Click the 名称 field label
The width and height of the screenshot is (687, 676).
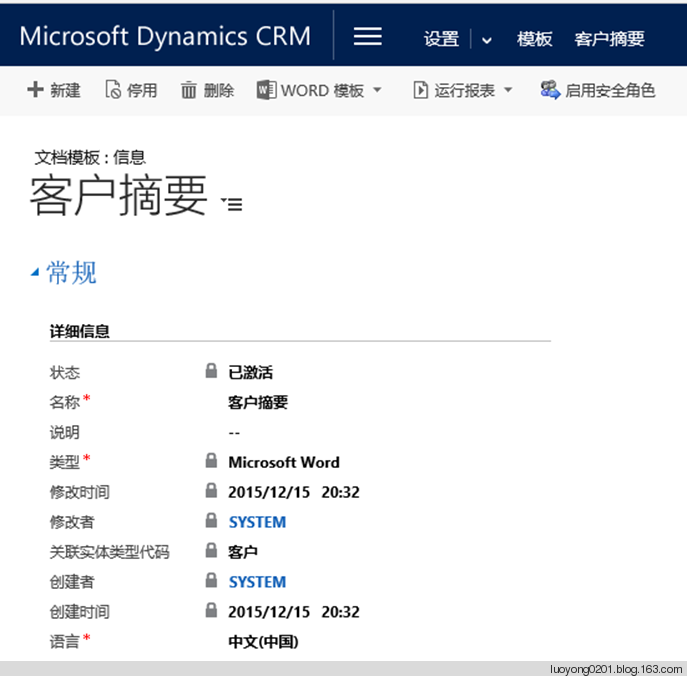coord(64,402)
